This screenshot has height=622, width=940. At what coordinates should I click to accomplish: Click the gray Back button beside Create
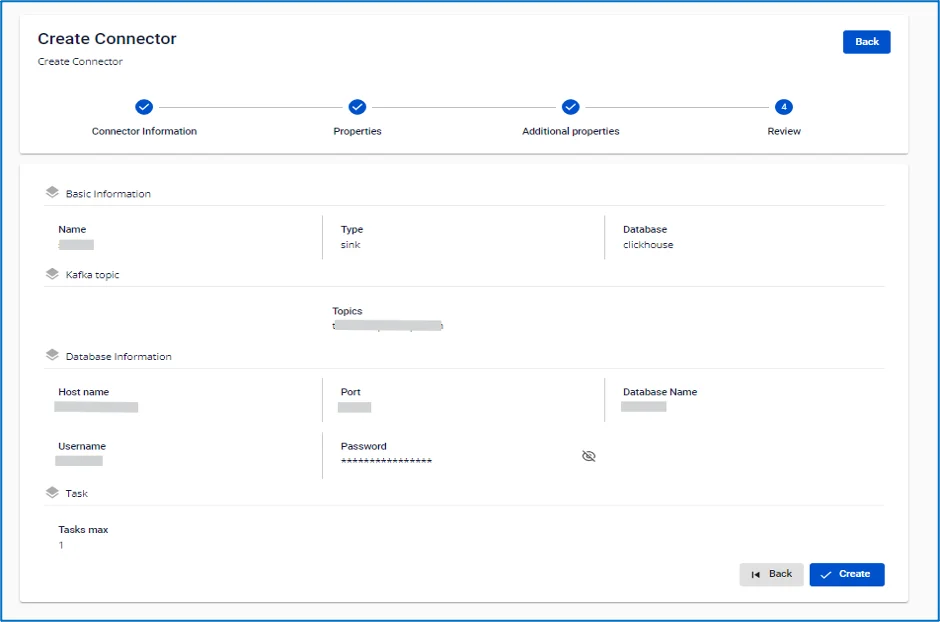771,574
